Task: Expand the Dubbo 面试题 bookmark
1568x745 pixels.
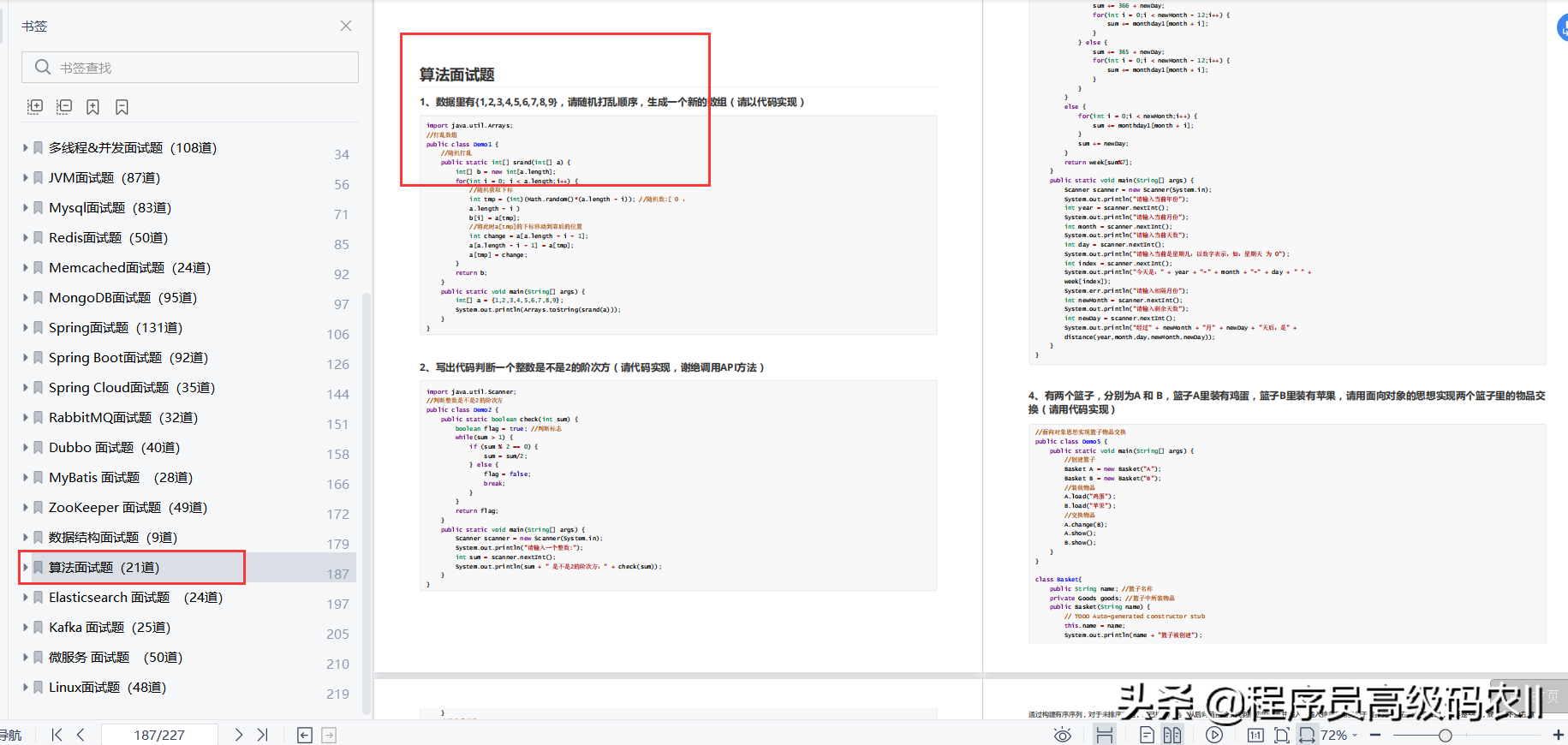Action: pos(26,447)
